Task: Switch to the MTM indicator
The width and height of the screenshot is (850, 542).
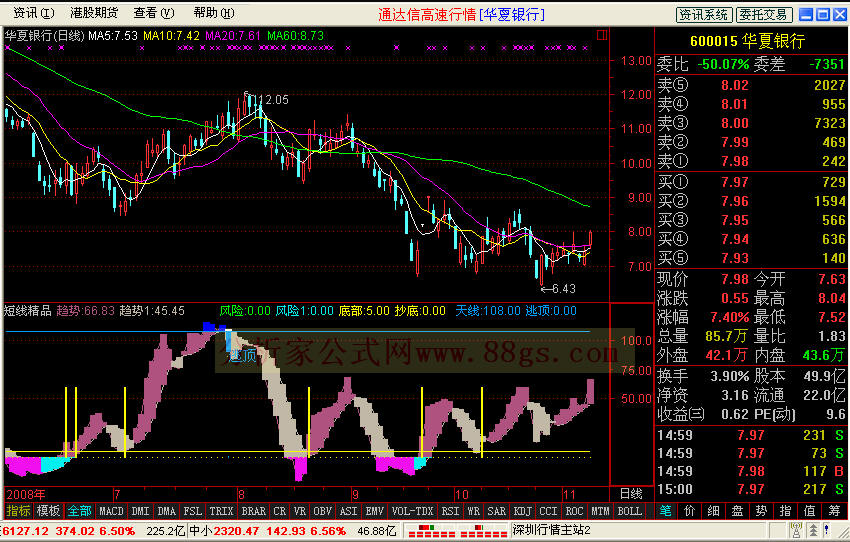Action: tap(600, 511)
